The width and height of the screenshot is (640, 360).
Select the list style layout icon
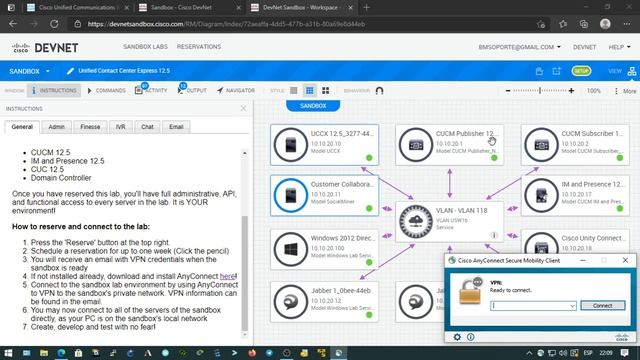[x=293, y=91]
